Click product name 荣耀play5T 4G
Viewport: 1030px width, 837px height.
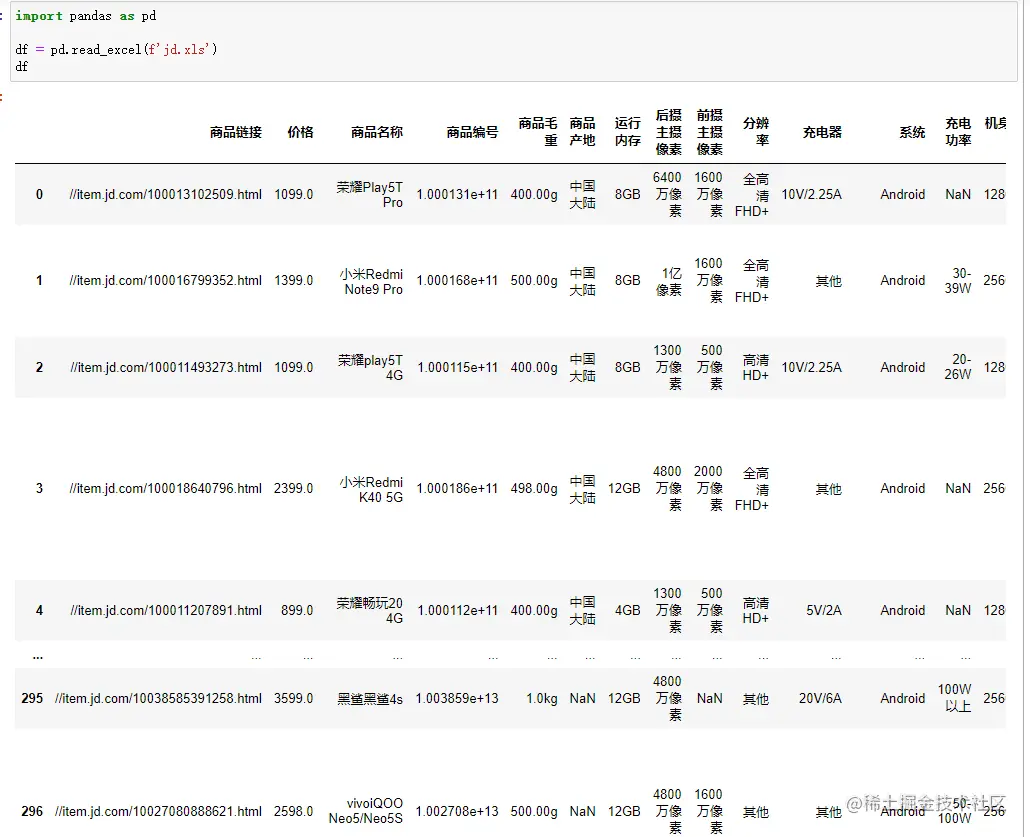tap(370, 368)
